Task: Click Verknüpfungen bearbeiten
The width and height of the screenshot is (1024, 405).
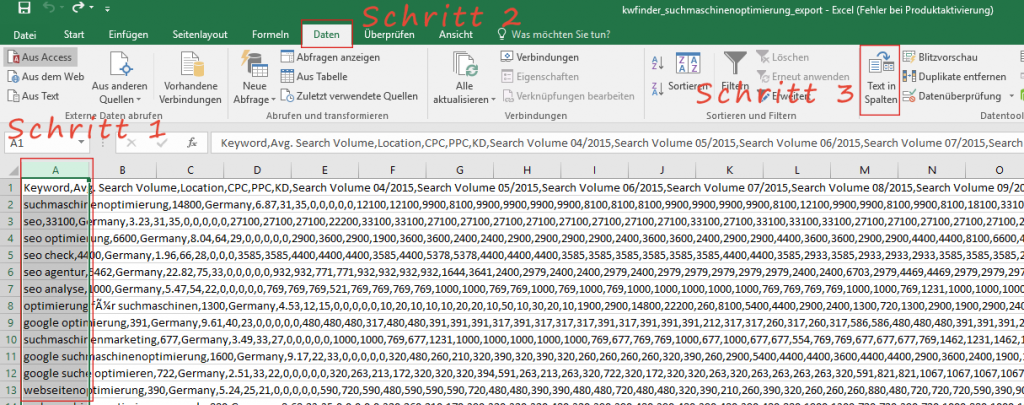Action: (x=568, y=96)
